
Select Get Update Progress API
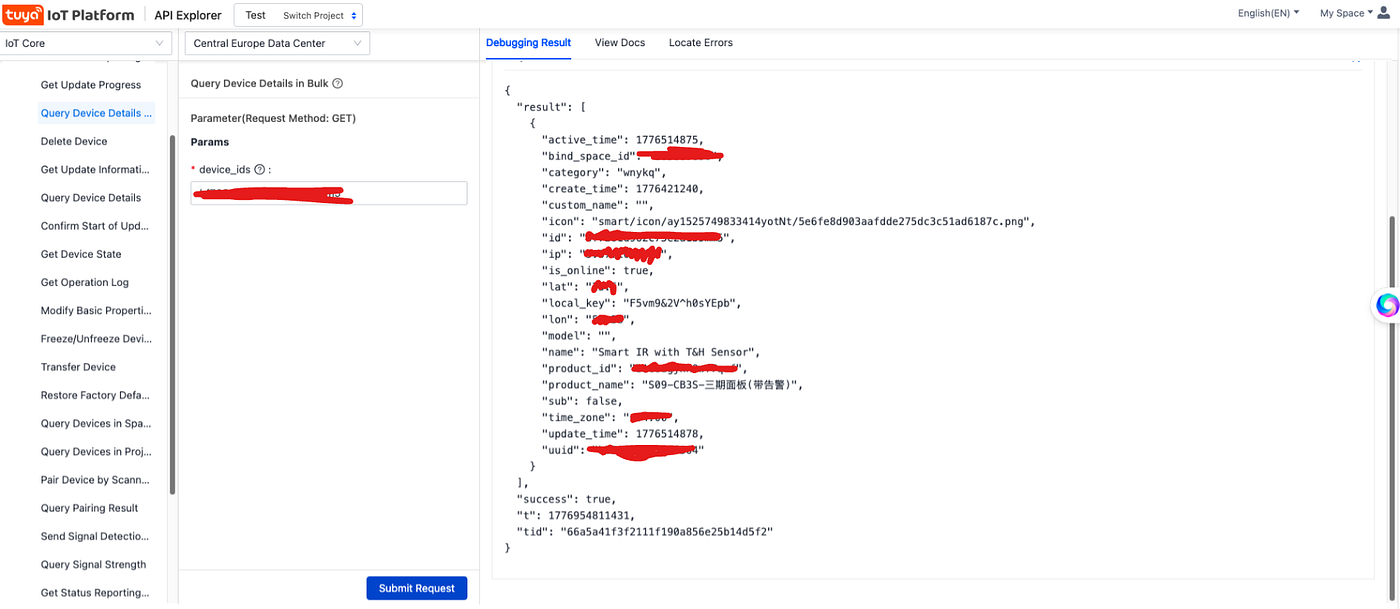[91, 85]
